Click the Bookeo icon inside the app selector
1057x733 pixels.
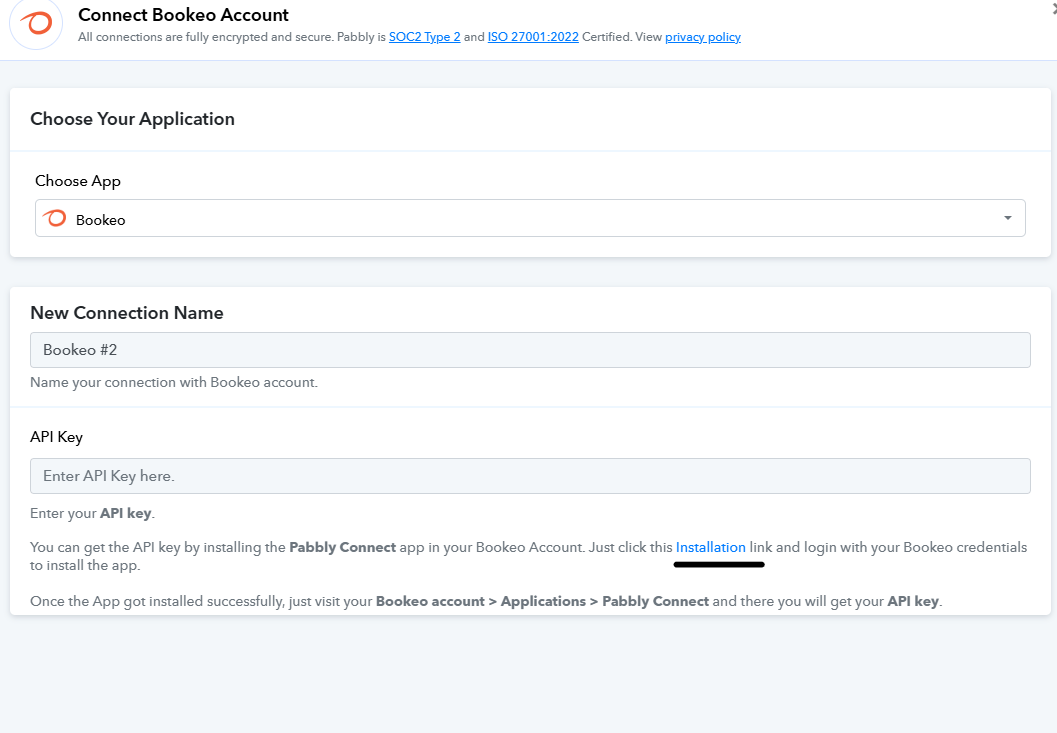click(56, 219)
